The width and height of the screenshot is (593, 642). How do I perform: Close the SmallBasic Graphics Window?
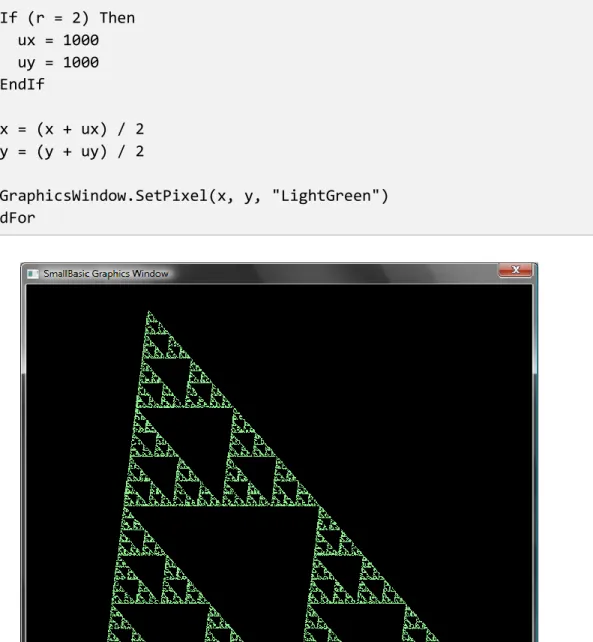tap(515, 270)
